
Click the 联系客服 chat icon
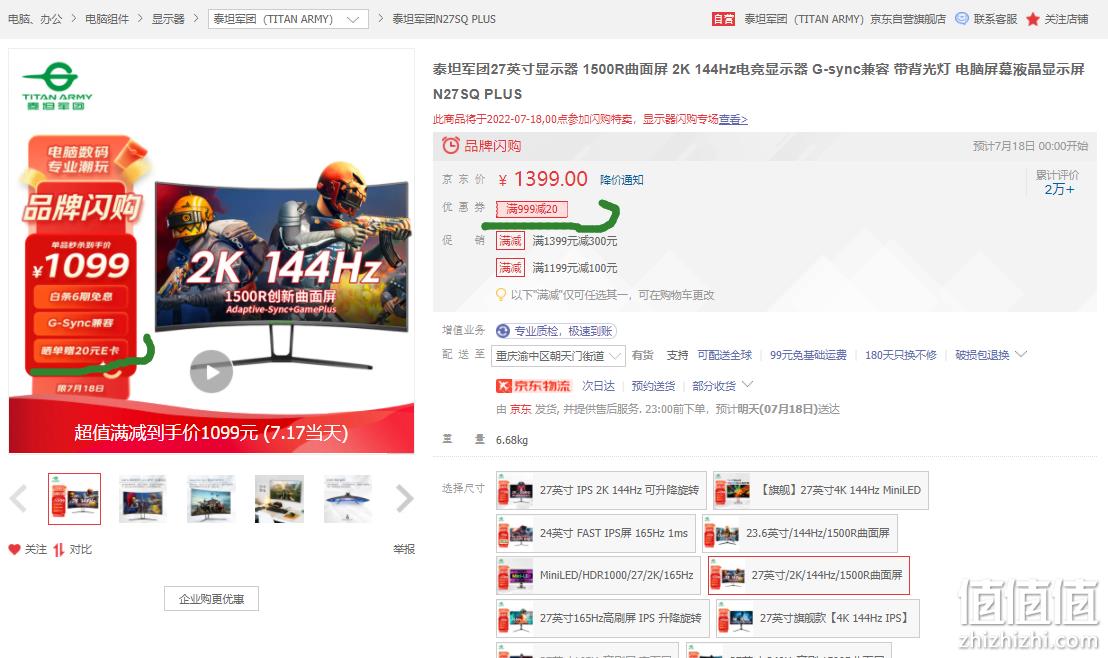point(962,19)
